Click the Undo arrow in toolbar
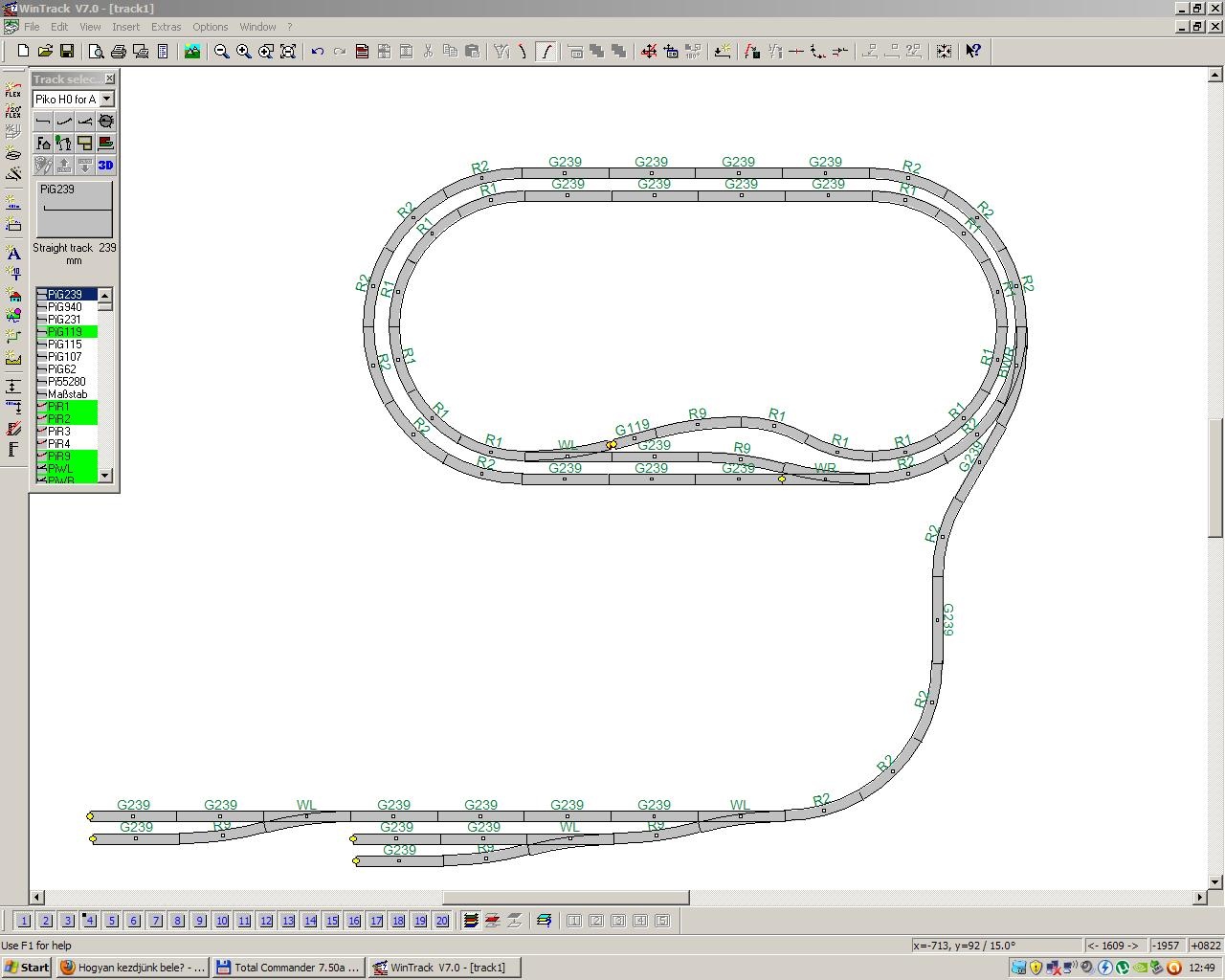This screenshot has height=980, width=1225. click(x=318, y=52)
